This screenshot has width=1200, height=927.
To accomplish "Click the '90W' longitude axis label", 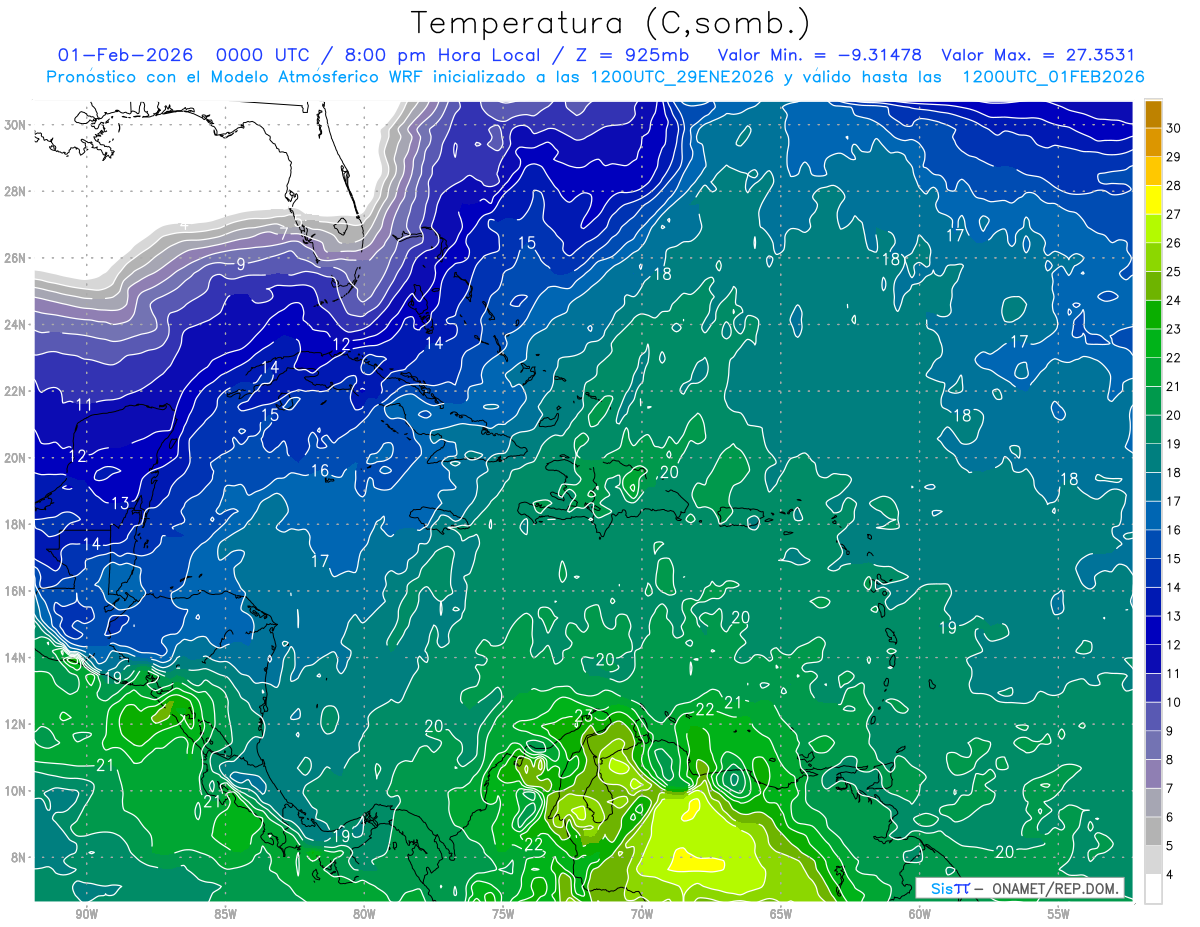I will pos(86,914).
